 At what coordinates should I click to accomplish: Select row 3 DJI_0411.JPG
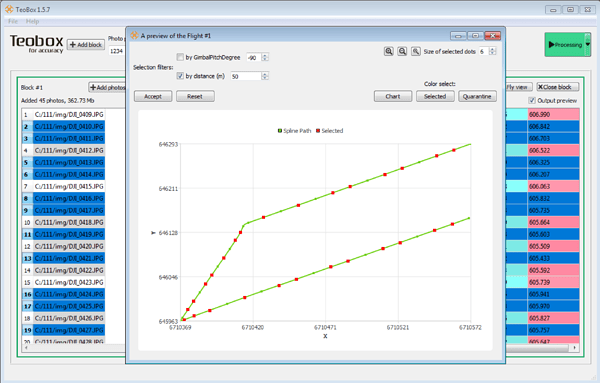[69, 139]
